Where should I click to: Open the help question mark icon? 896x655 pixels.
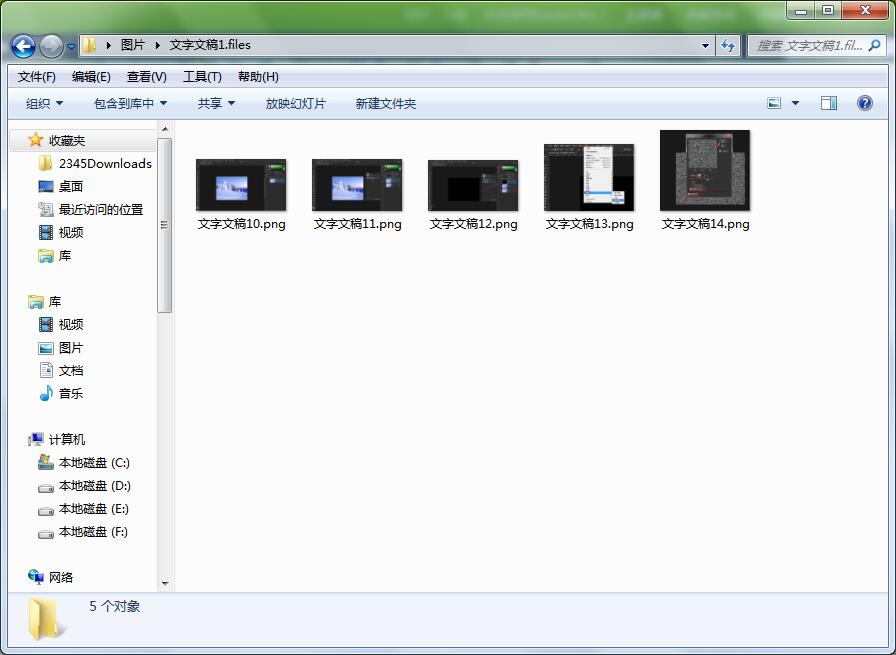tap(865, 103)
